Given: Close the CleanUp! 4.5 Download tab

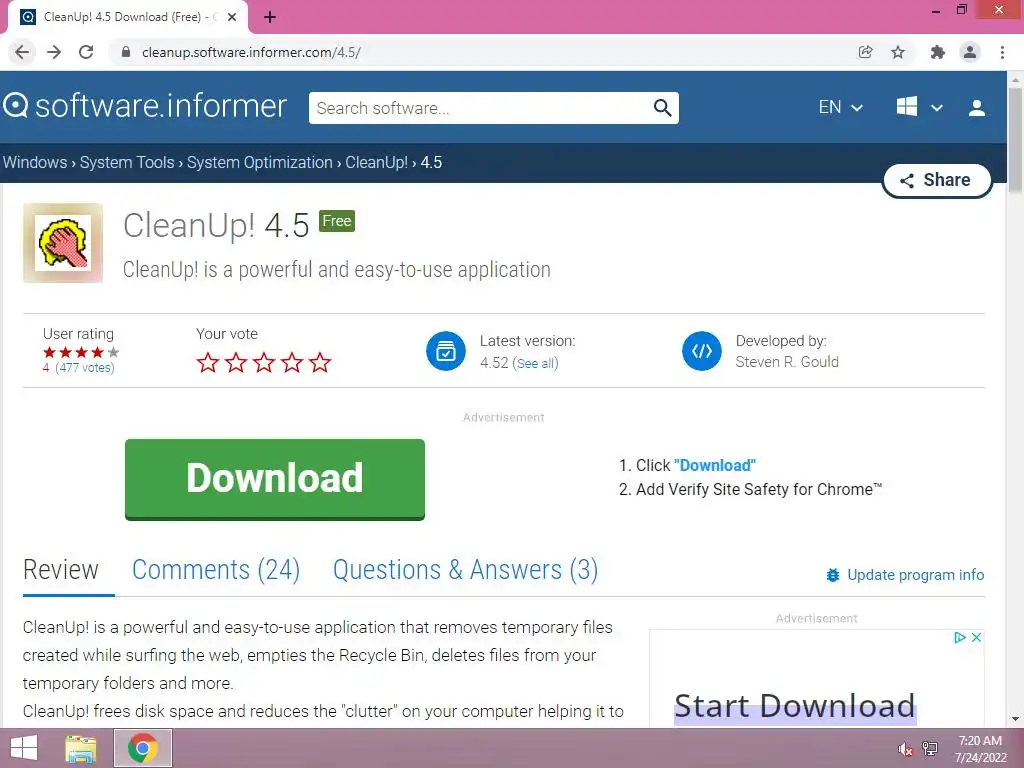Looking at the screenshot, I should click(x=232, y=17).
